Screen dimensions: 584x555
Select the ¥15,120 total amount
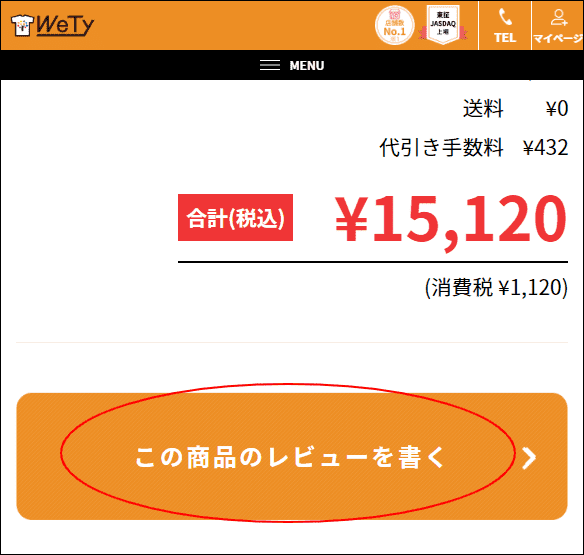point(451,220)
